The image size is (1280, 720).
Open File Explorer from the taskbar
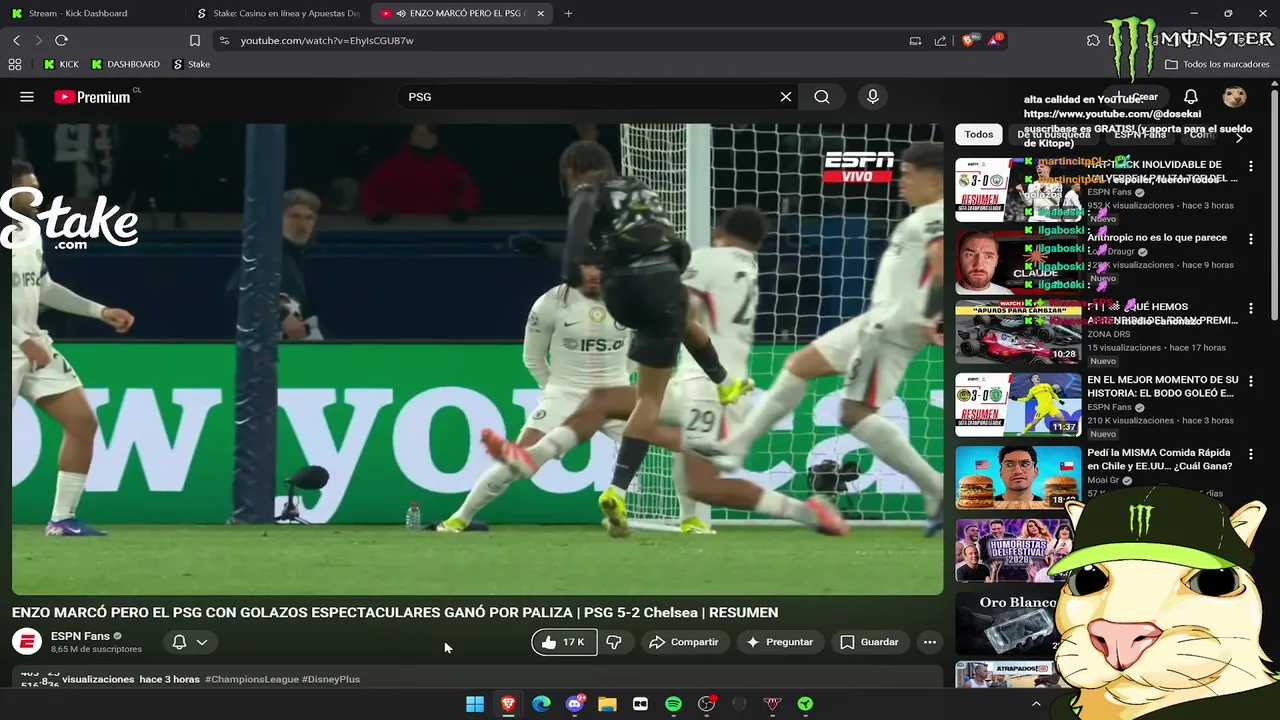click(x=607, y=704)
